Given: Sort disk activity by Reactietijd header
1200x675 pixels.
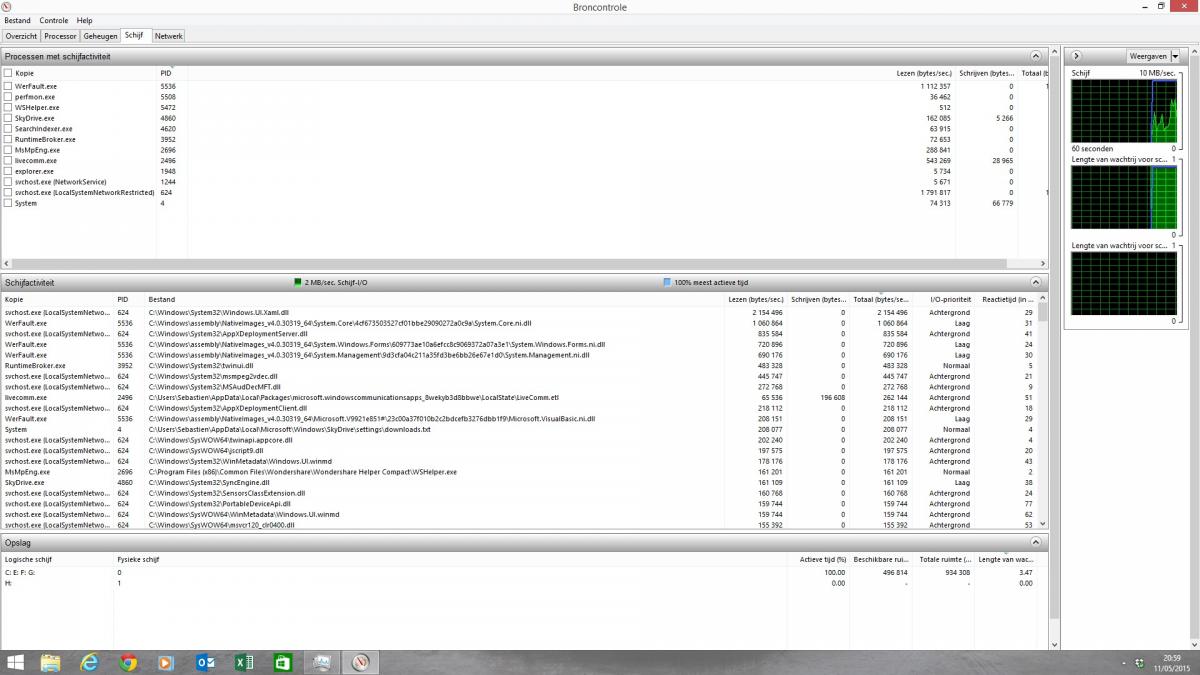Looking at the screenshot, I should [1006, 299].
